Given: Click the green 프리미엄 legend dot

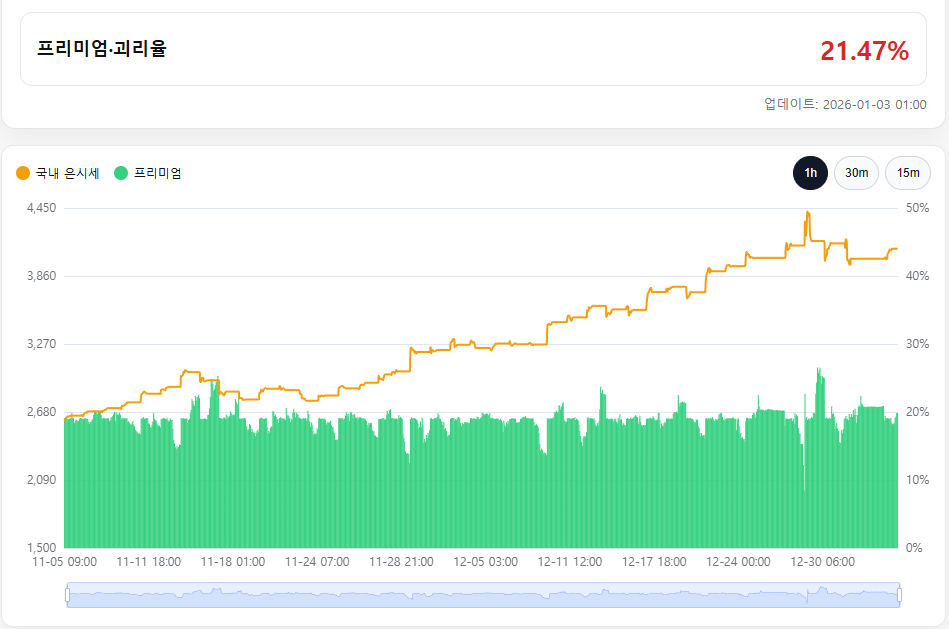Looking at the screenshot, I should [x=121, y=173].
